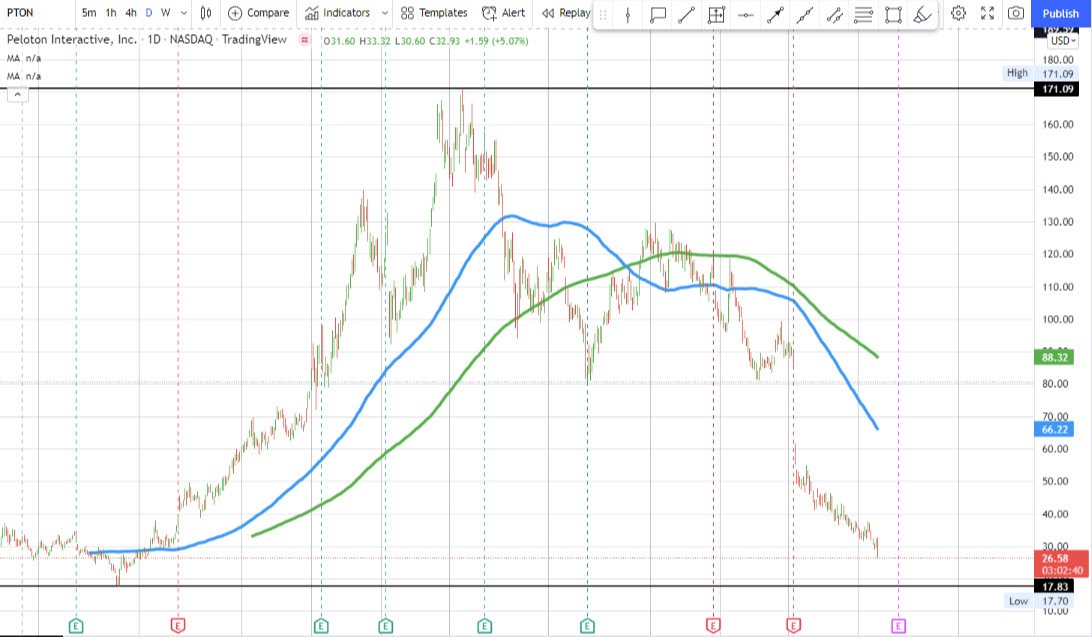The height and width of the screenshot is (637, 1092).
Task: Create an Alert
Action: (x=504, y=13)
